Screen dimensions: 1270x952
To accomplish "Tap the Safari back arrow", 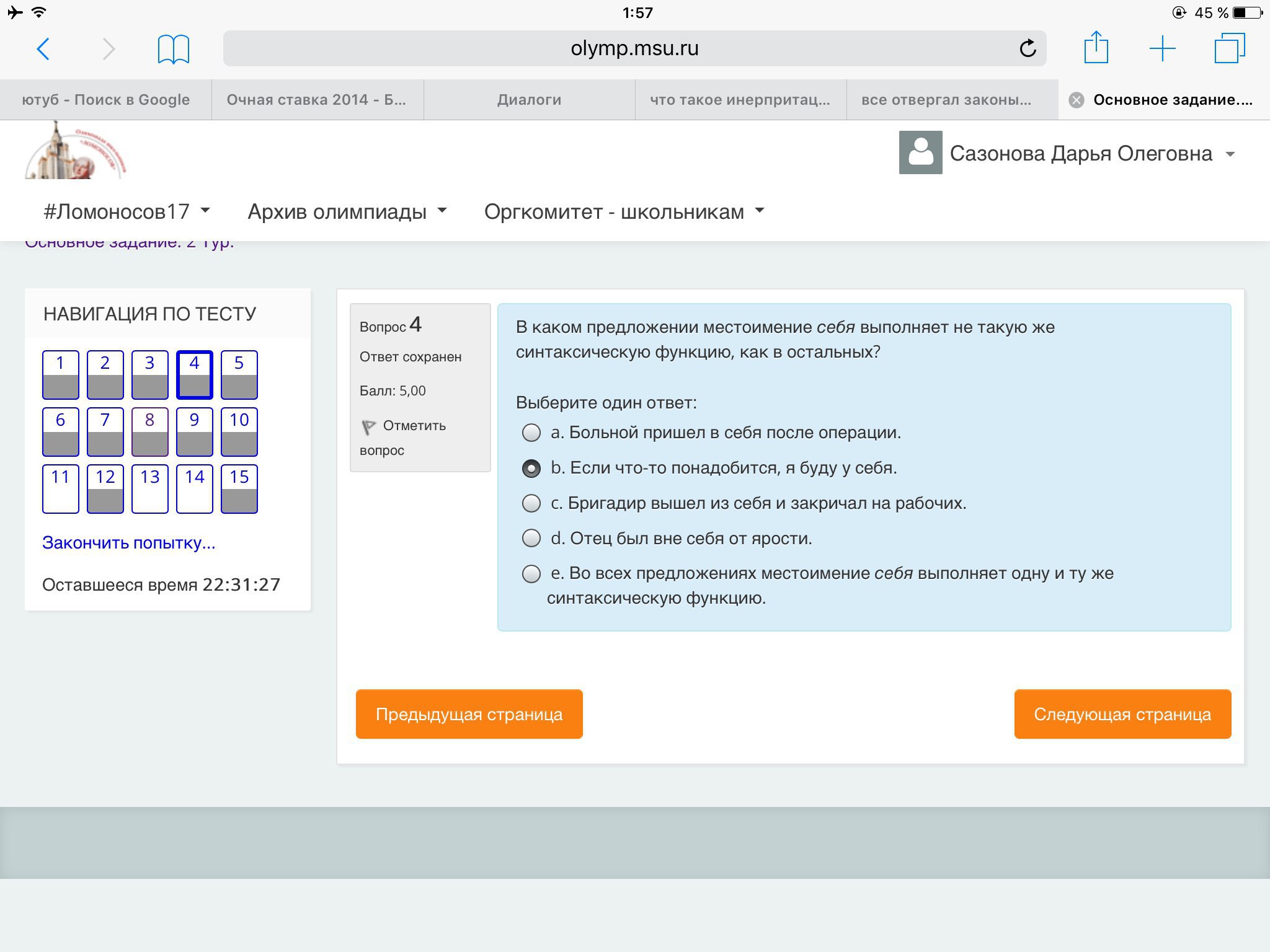I will coord(43,48).
